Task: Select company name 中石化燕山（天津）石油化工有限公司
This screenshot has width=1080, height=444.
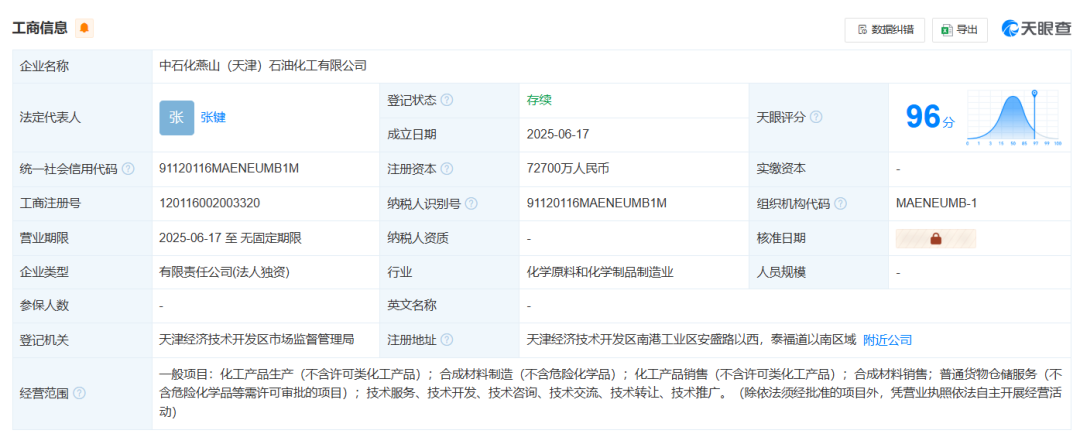Action: (263, 66)
